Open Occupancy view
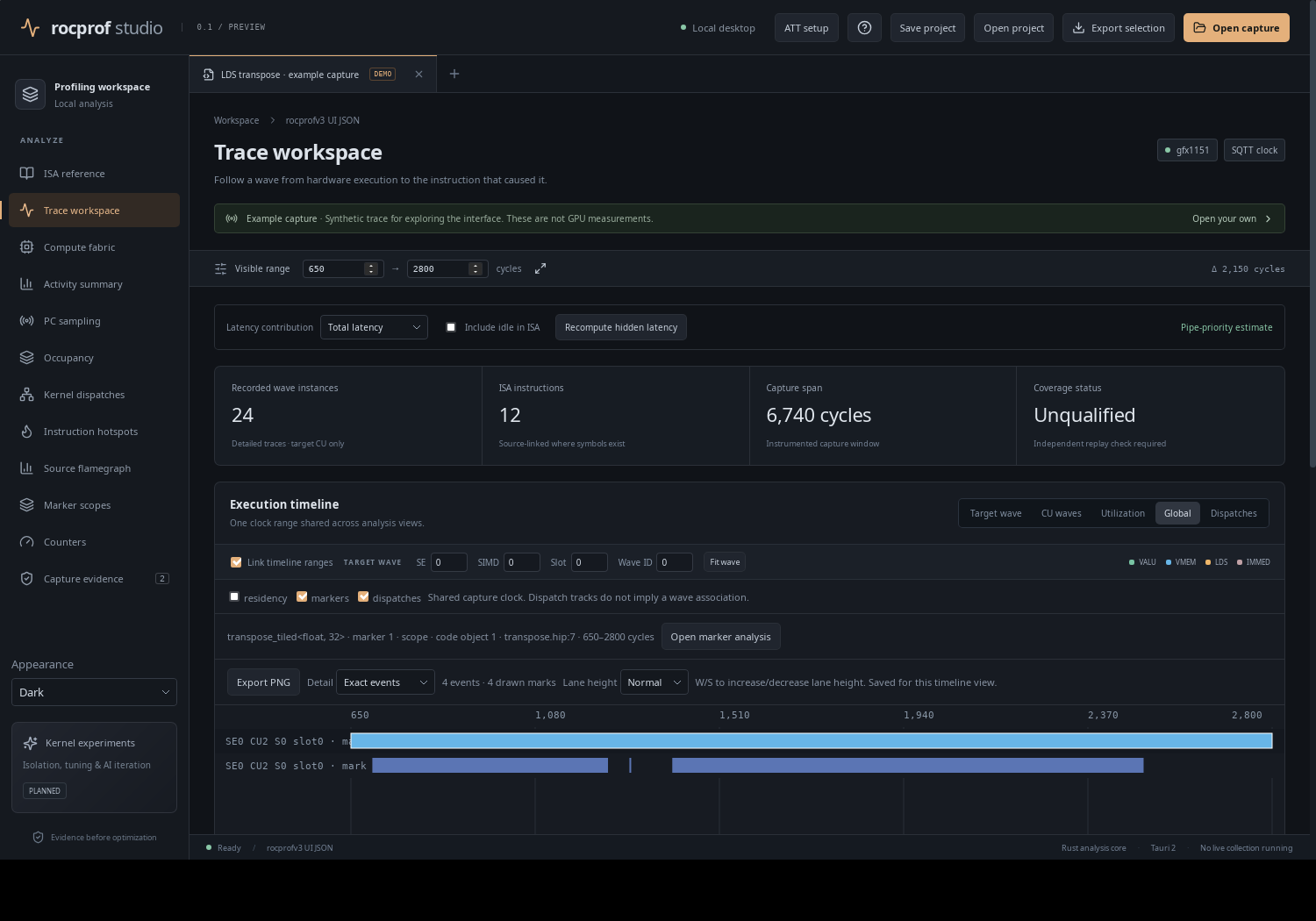Viewport: 1316px width, 921px height. [x=94, y=358]
